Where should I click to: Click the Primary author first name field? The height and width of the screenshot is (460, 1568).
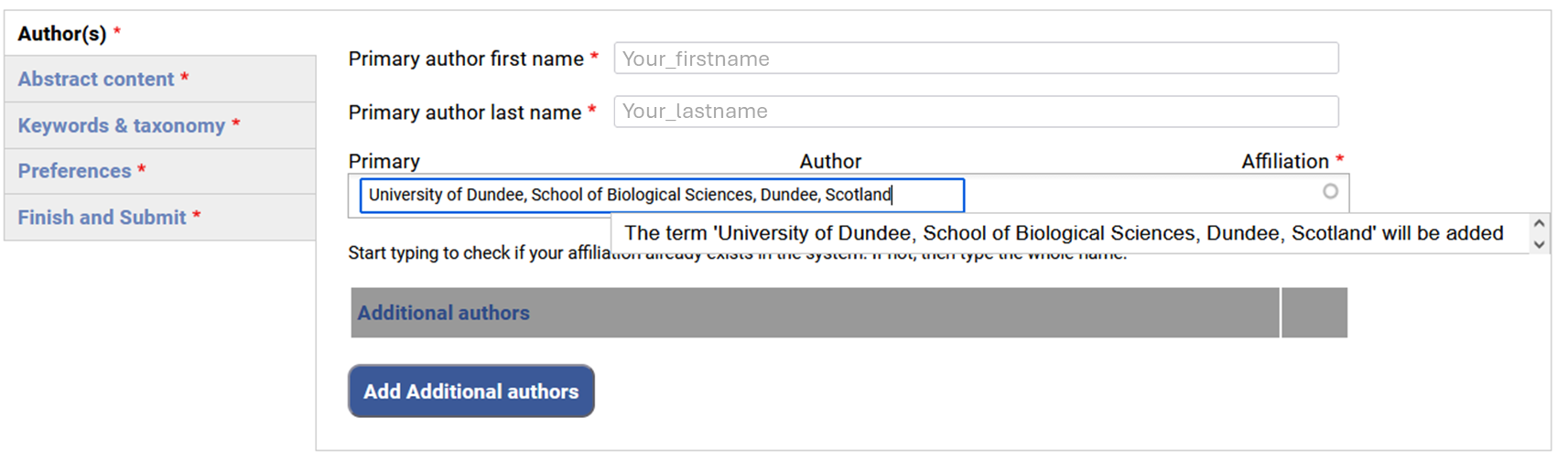976,59
